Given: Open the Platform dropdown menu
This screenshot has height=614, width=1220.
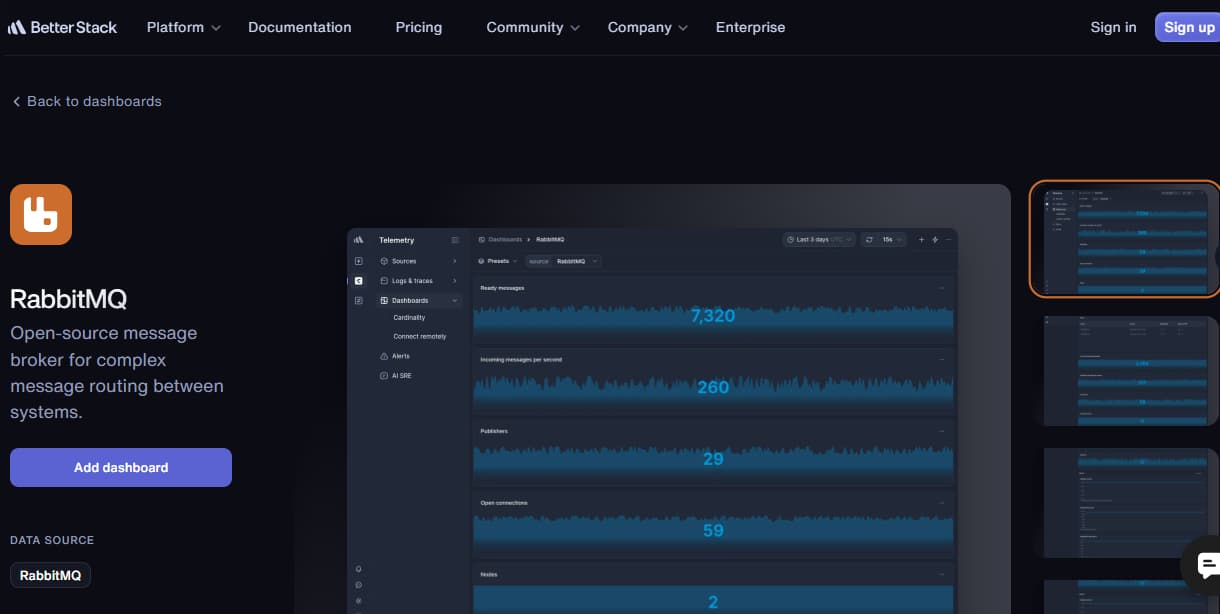Looking at the screenshot, I should click(176, 28).
